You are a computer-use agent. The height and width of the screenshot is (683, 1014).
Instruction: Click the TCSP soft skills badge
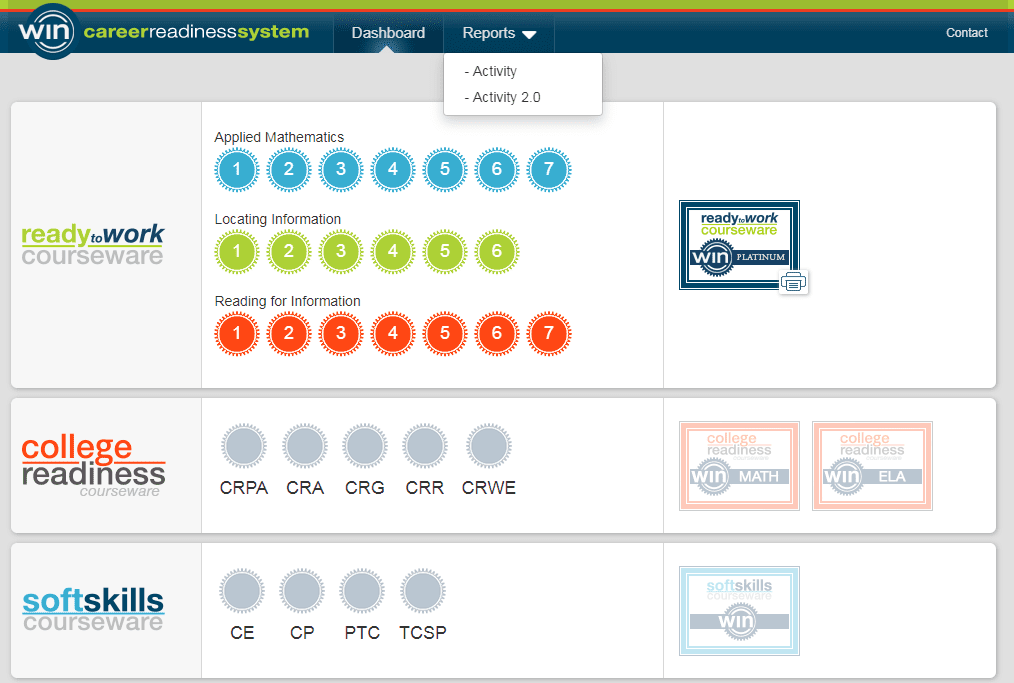click(423, 592)
